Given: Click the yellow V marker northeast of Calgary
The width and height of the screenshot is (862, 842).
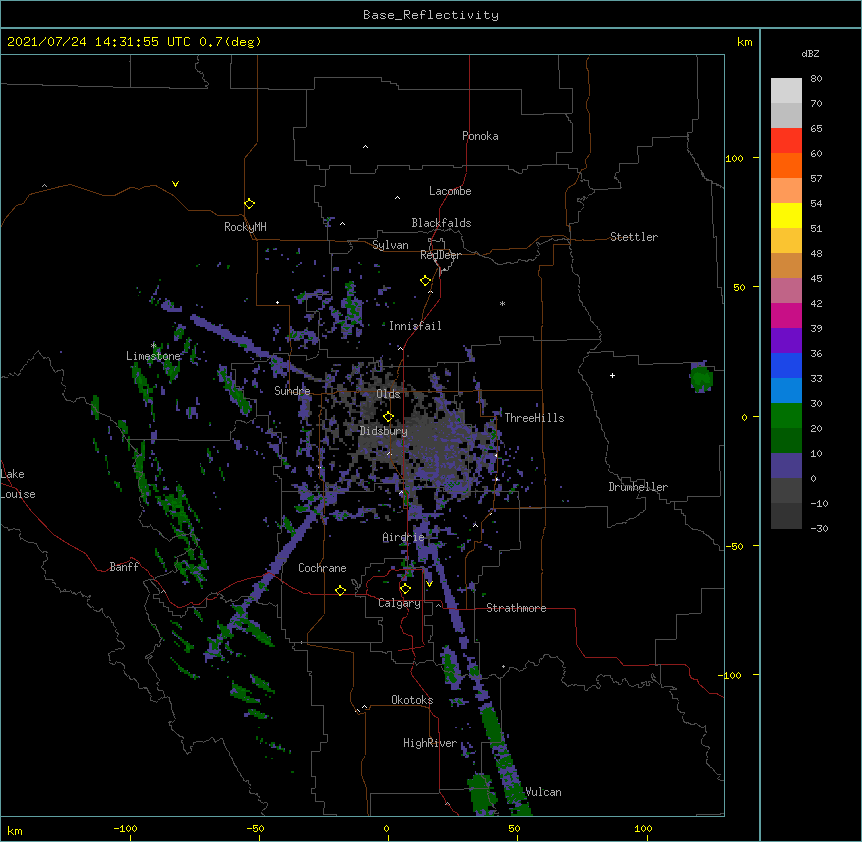Looking at the screenshot, I should coord(429,584).
